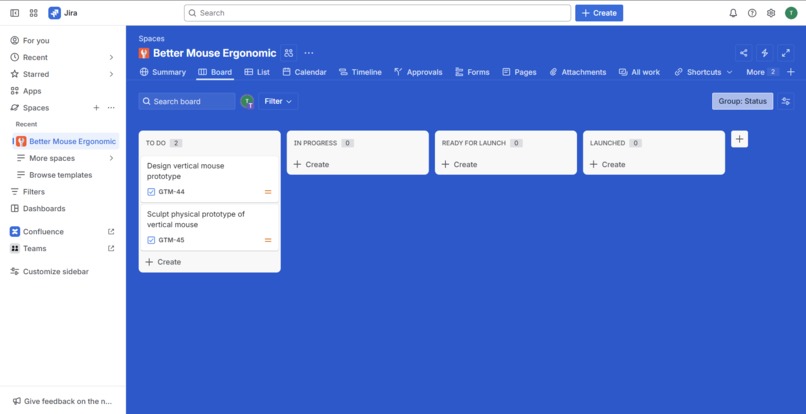Open the Filter dropdown on the board
This screenshot has width=806, height=414.
click(x=278, y=101)
